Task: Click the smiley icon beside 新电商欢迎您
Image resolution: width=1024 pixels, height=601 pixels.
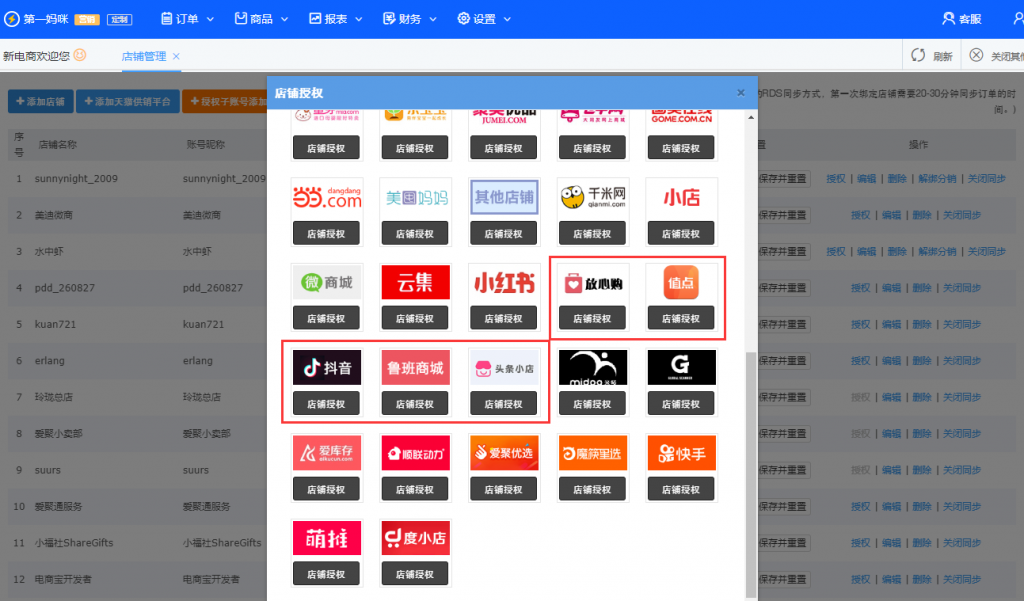Action: point(80,55)
